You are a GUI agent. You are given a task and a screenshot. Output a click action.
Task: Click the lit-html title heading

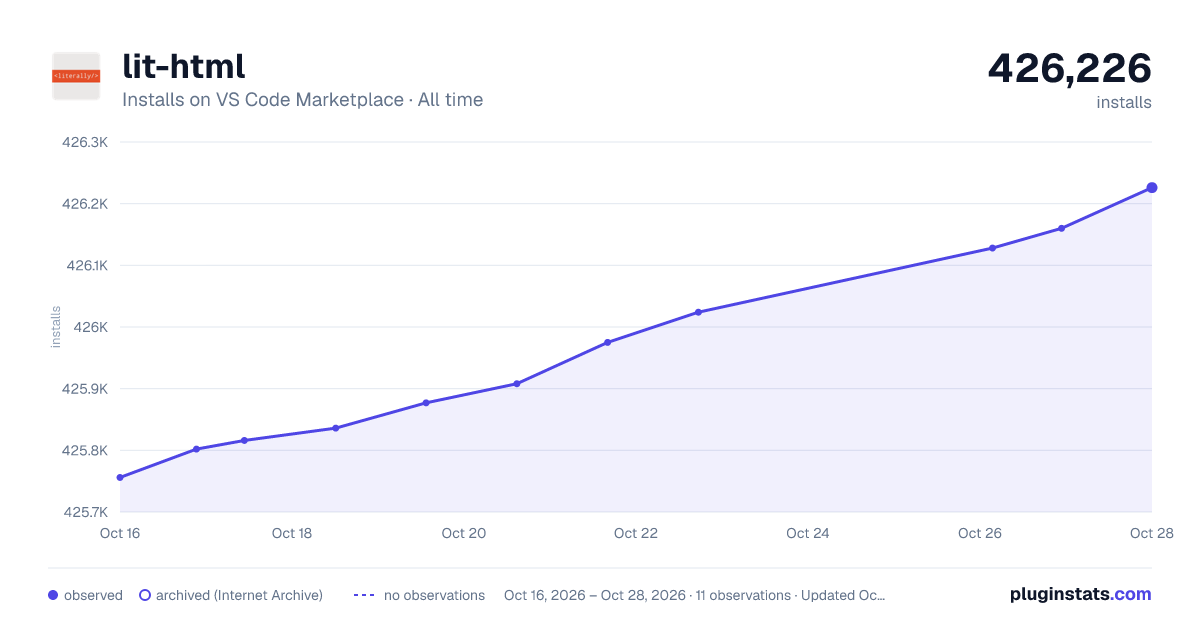[183, 66]
